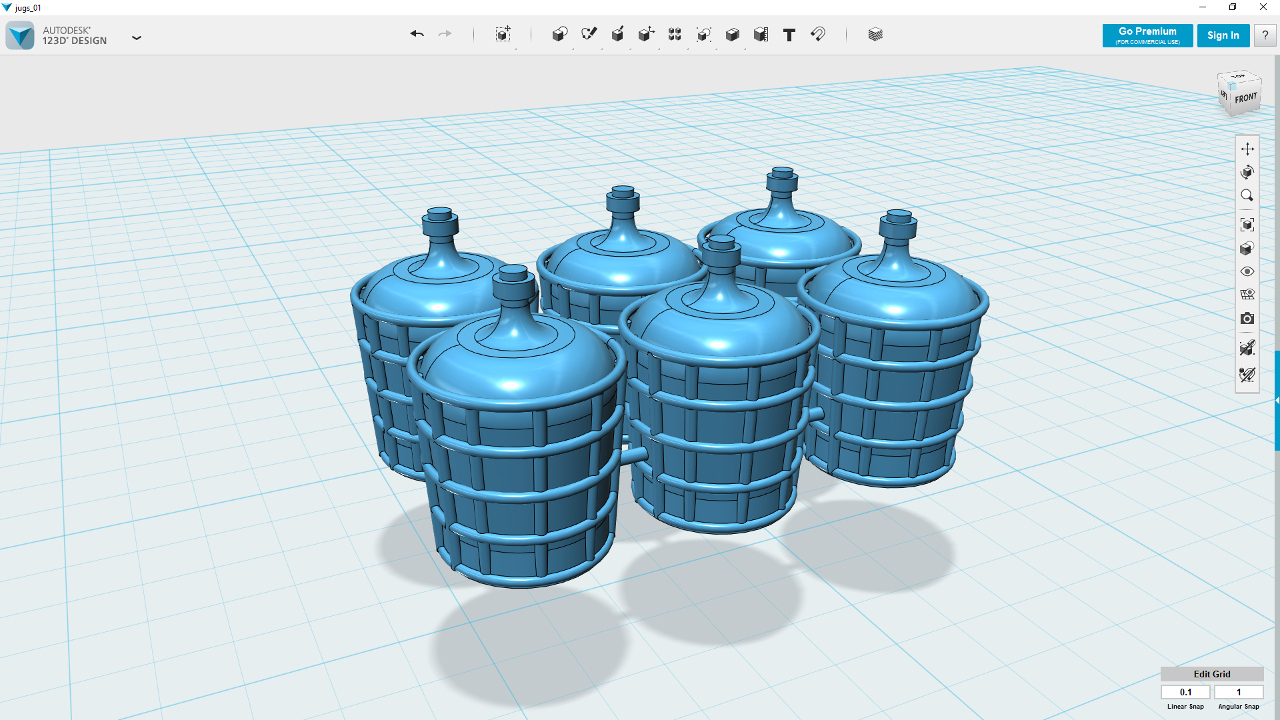Screen dimensions: 1280x720
Task: Toggle visibility with the eye icon
Action: click(1247, 272)
